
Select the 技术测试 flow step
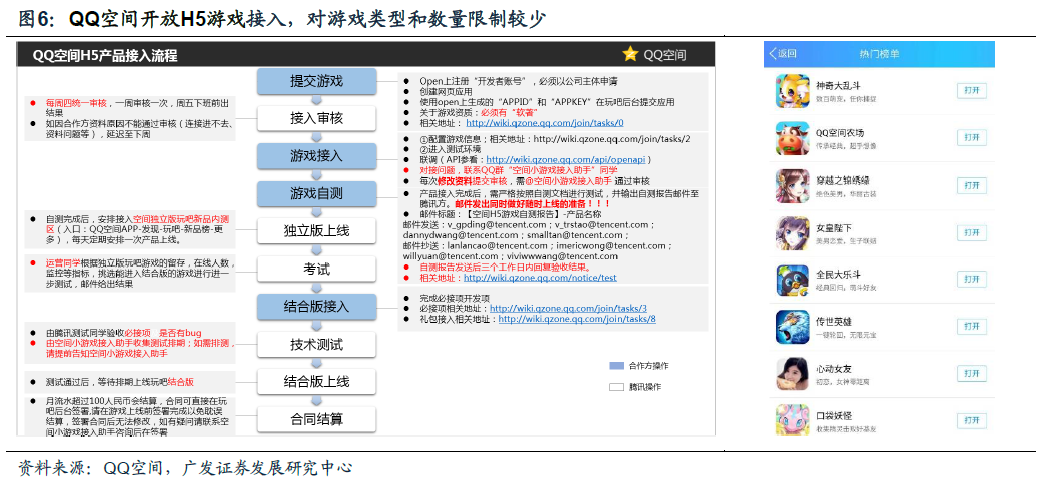pos(316,344)
